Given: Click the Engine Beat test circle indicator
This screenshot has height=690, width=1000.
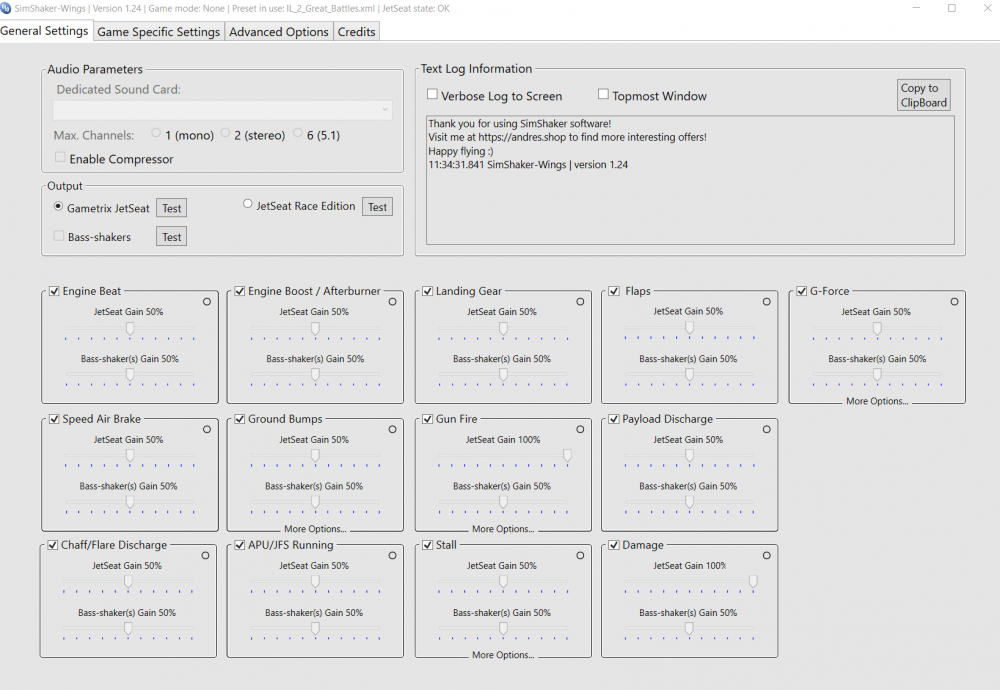Looking at the screenshot, I should tap(207, 302).
